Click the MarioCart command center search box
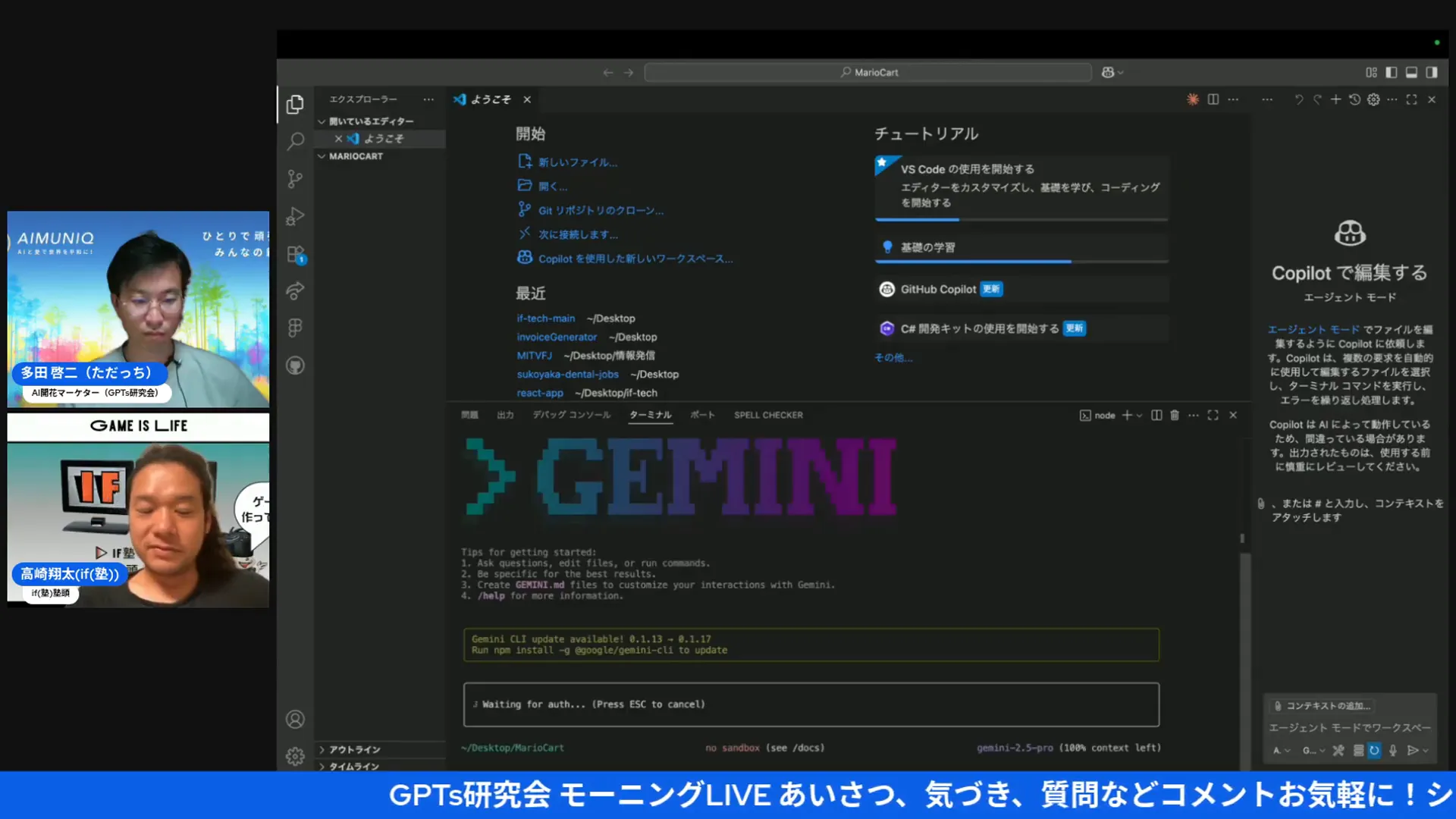Screen dimensions: 1456x819 [x=868, y=72]
